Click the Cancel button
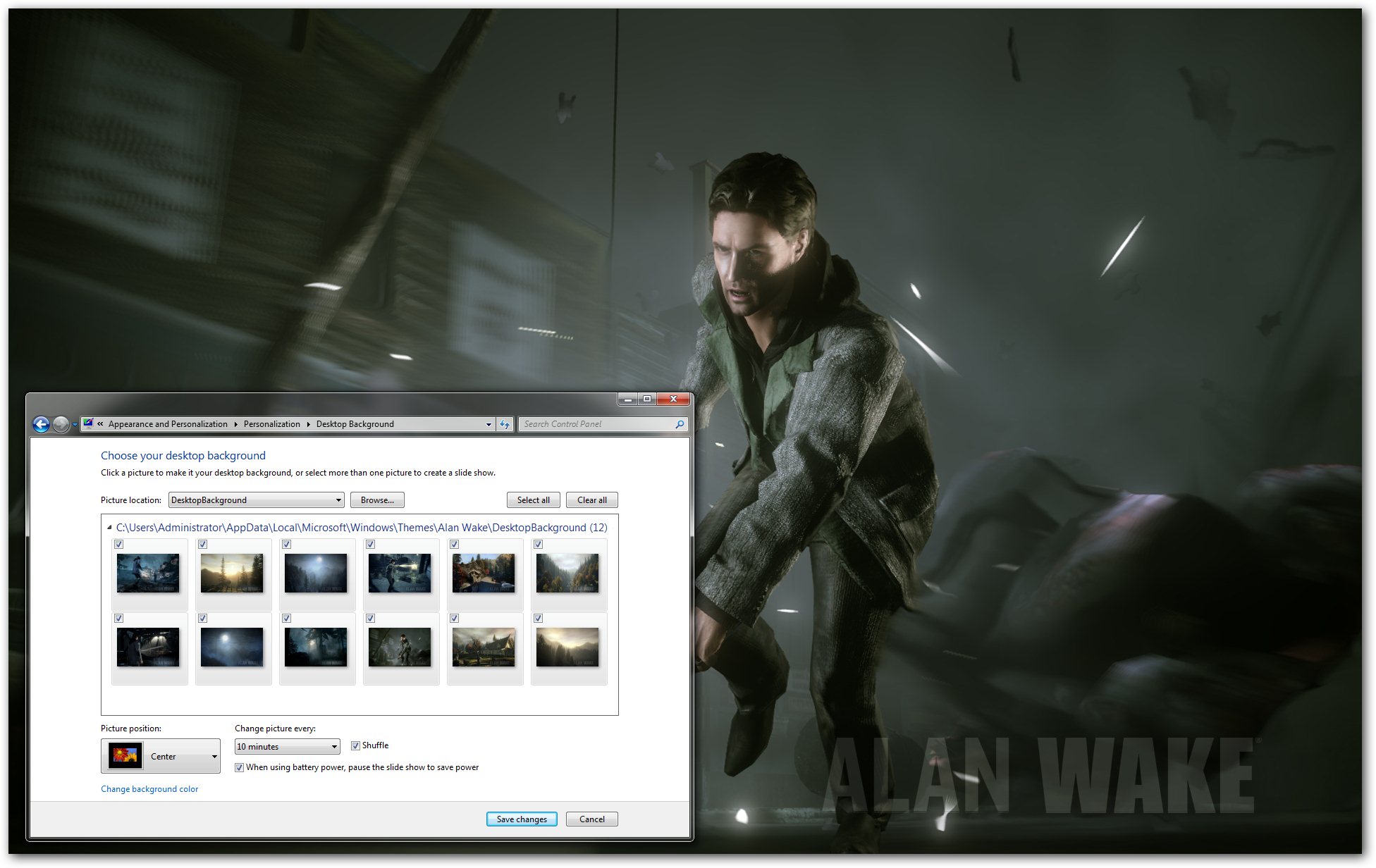 coord(592,819)
